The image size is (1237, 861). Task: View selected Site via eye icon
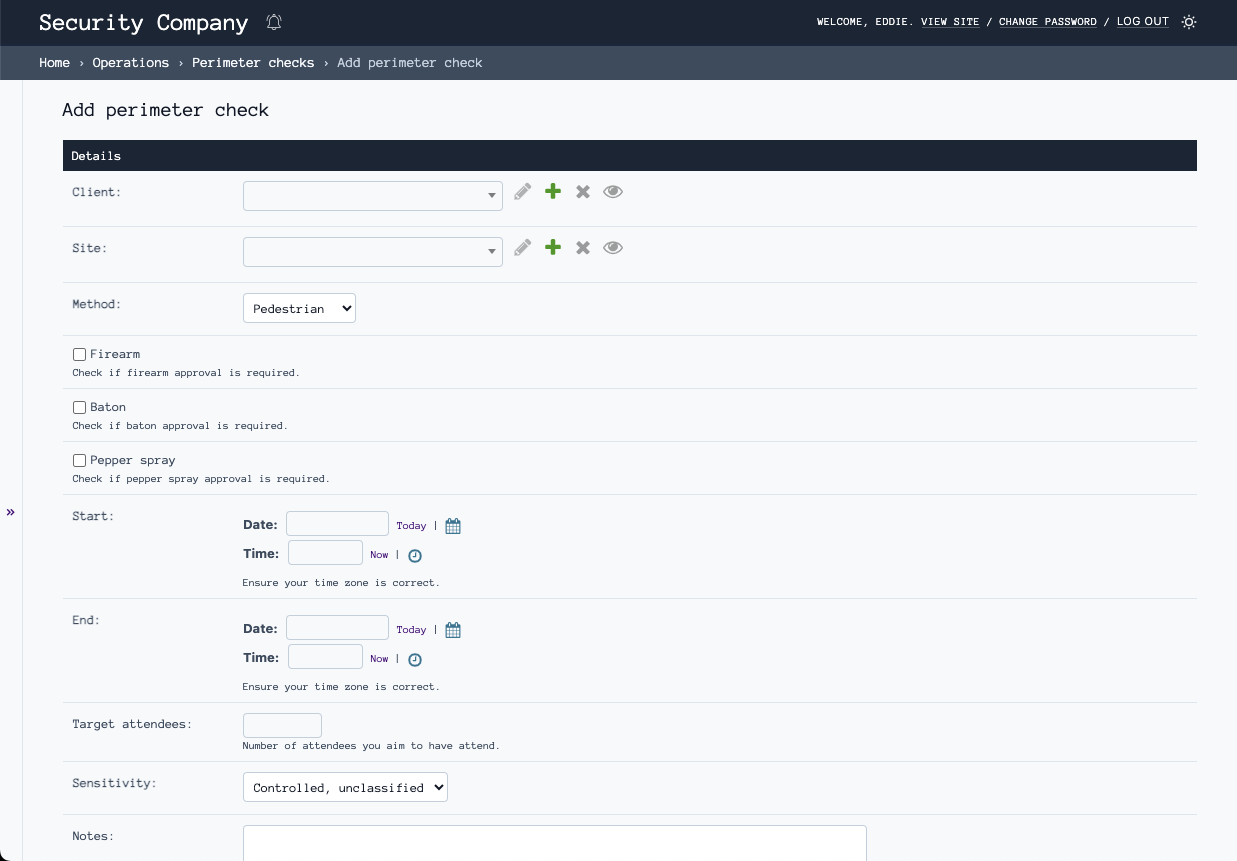tap(613, 247)
